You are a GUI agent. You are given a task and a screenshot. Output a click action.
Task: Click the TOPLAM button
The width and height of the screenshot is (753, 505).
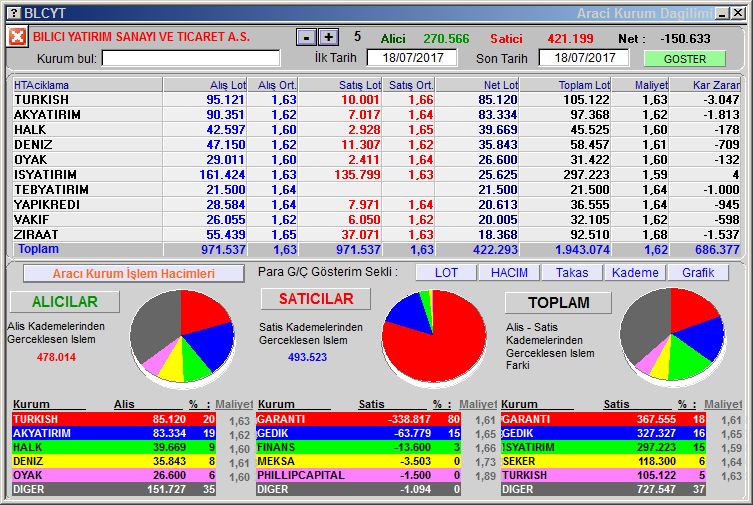coord(559,302)
